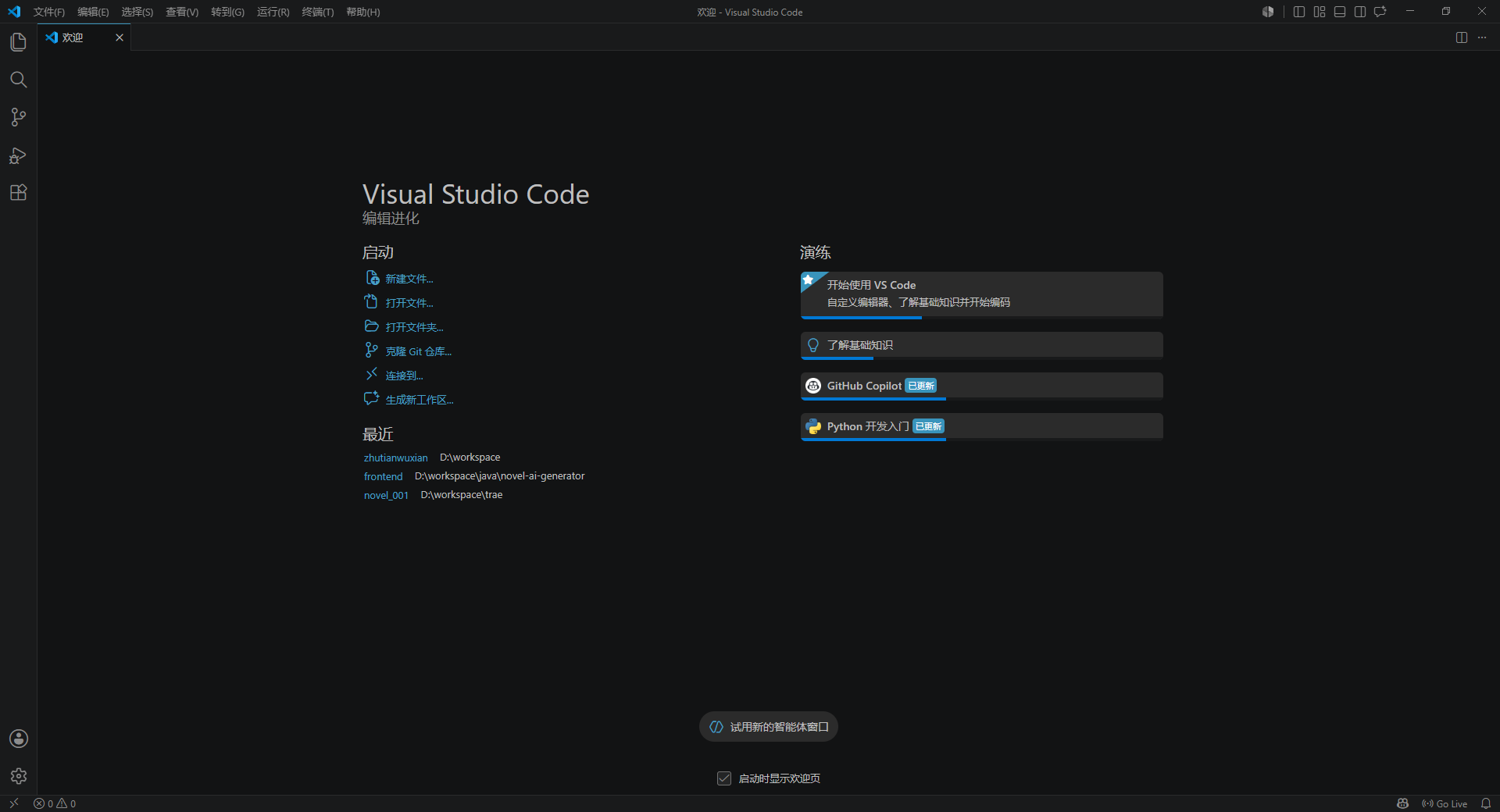The image size is (1500, 812).
Task: Open the Accounts menu in the activity bar
Action: [18, 739]
